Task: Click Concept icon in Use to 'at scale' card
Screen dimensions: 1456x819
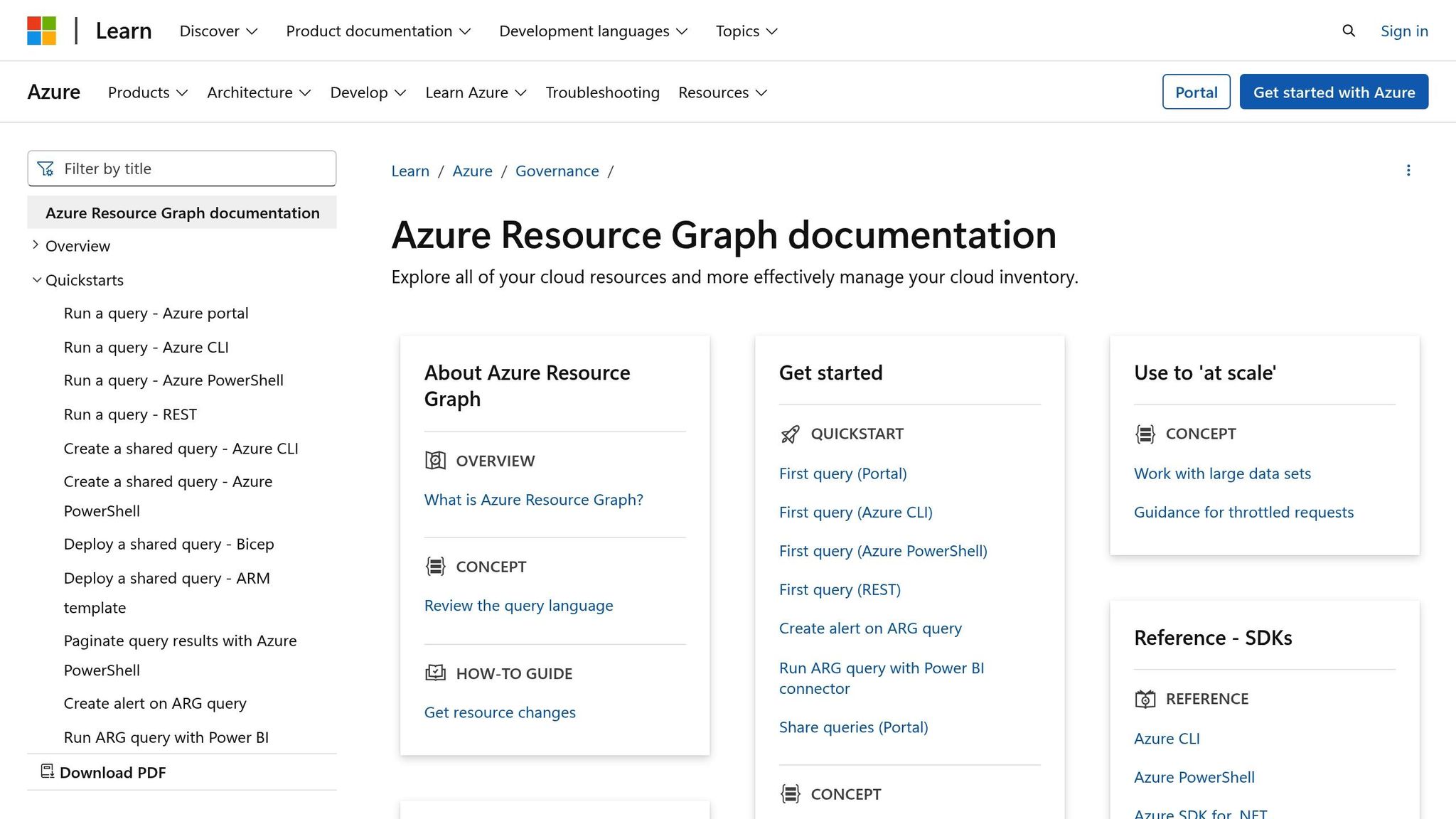Action: 1145,434
